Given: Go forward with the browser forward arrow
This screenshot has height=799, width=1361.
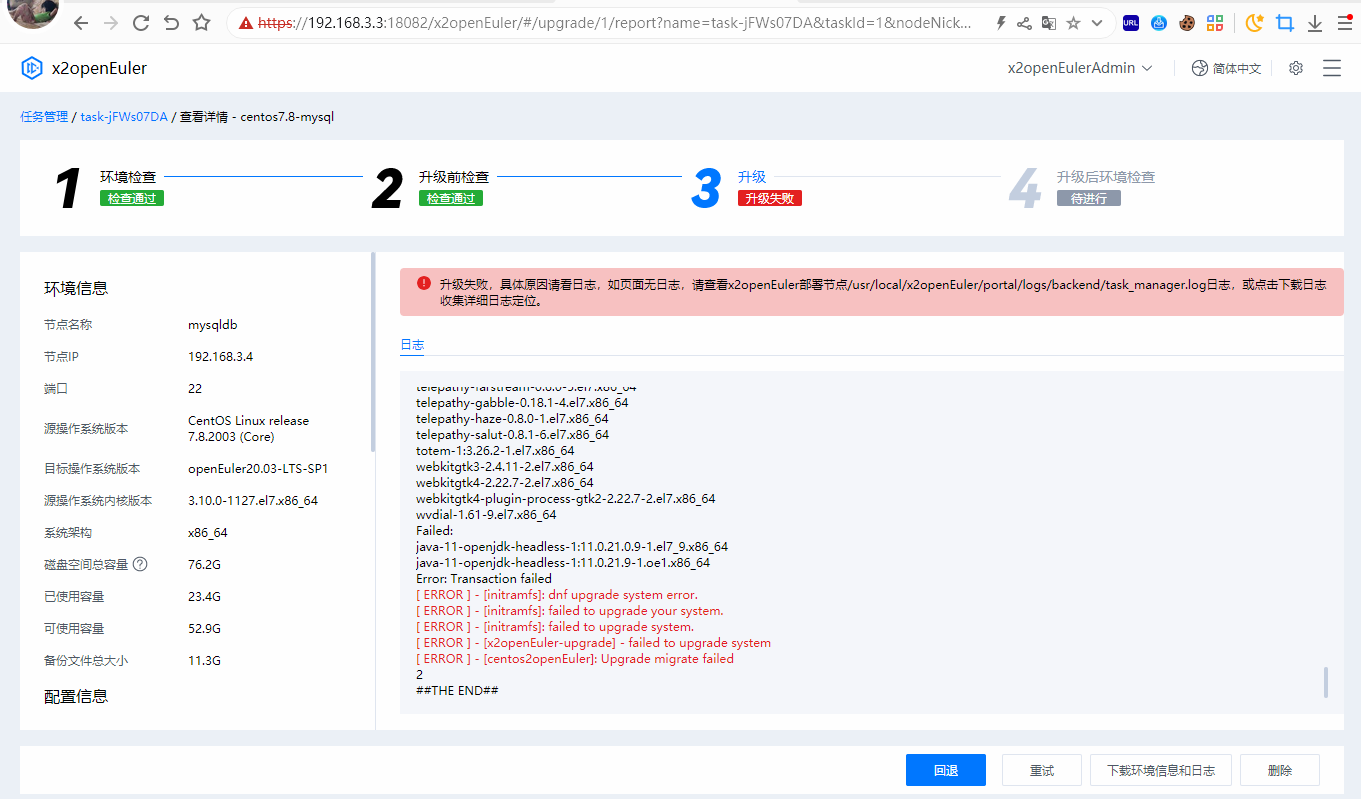Looking at the screenshot, I should point(111,22).
